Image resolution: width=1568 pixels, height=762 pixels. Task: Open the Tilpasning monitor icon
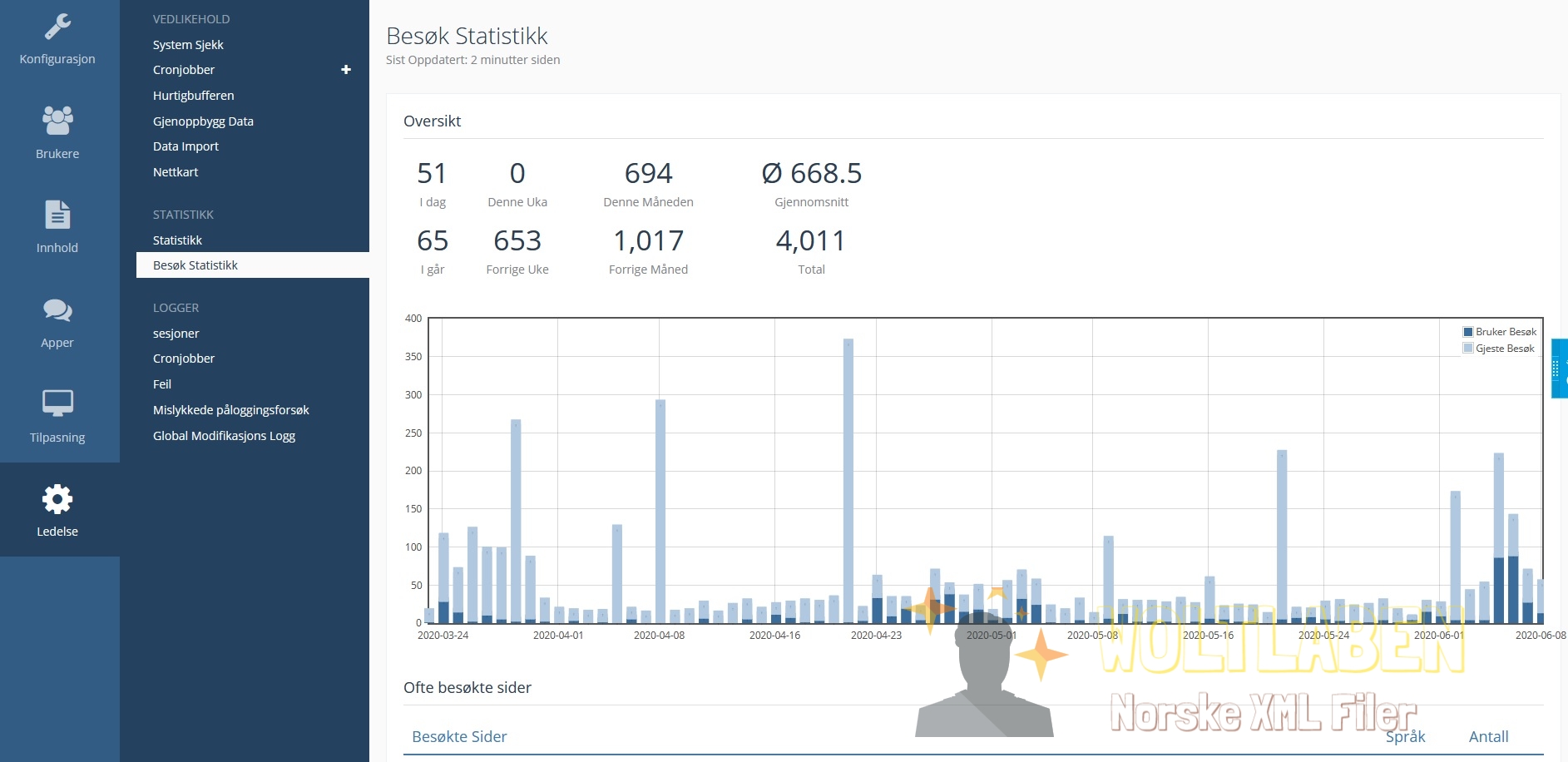[x=57, y=404]
